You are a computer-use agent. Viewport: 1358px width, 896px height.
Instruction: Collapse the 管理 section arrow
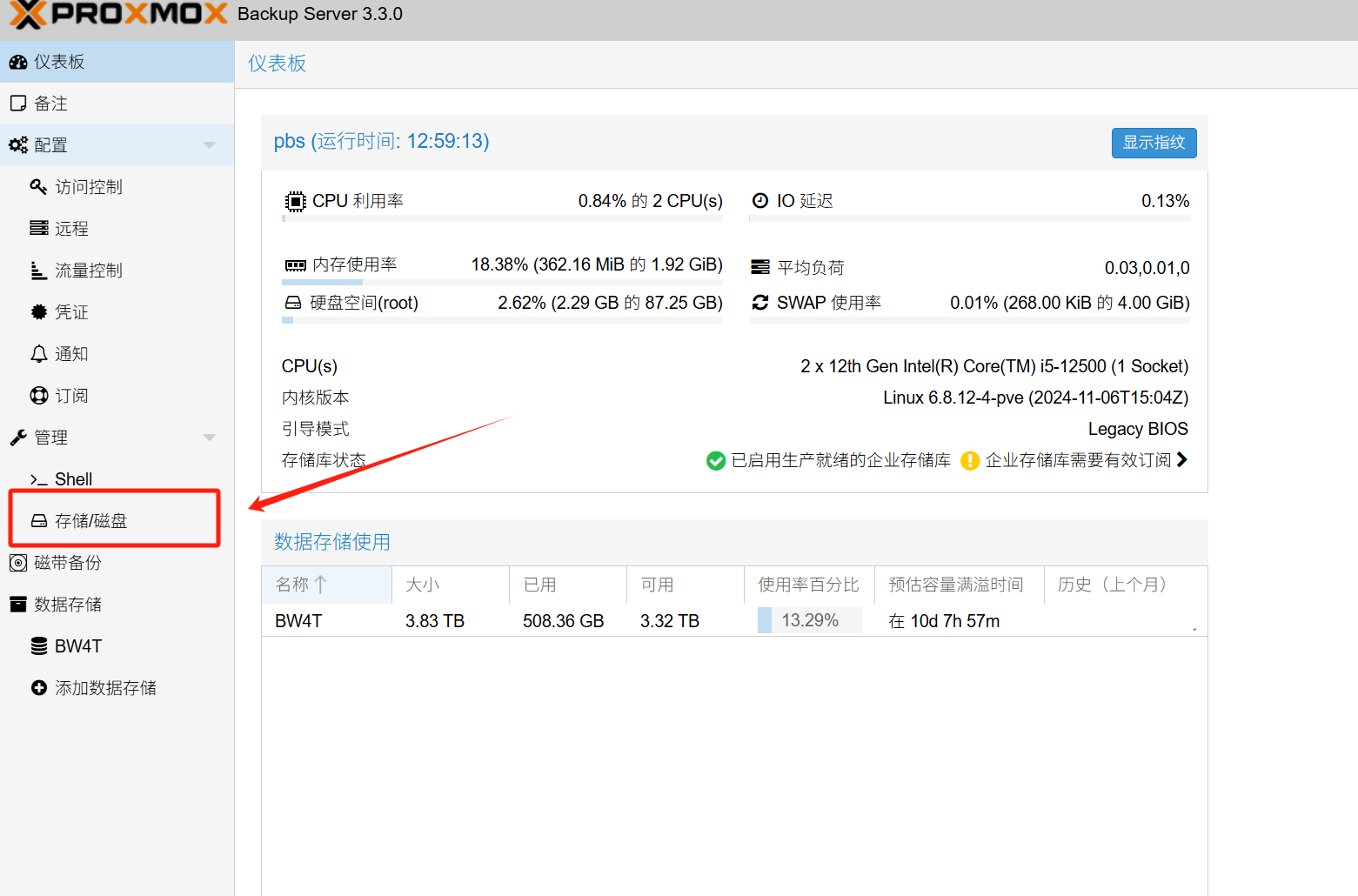click(x=209, y=438)
